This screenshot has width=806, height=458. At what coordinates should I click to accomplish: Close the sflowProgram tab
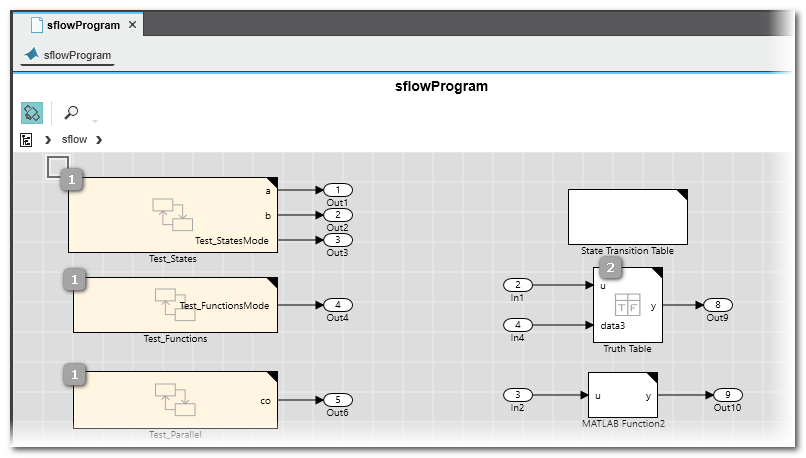pyautogui.click(x=133, y=24)
